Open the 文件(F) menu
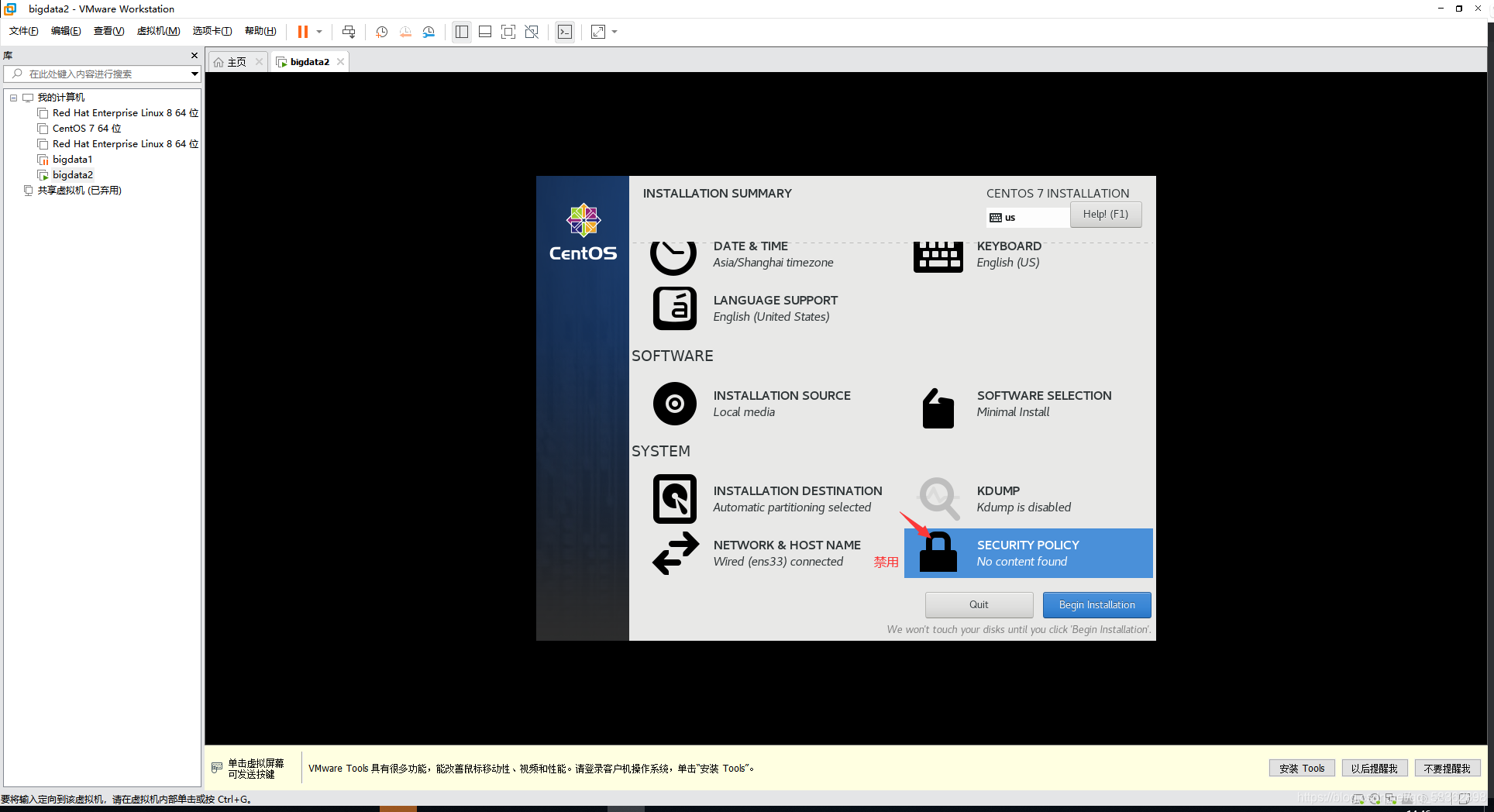Screen dimensions: 1494x812 [24, 31]
